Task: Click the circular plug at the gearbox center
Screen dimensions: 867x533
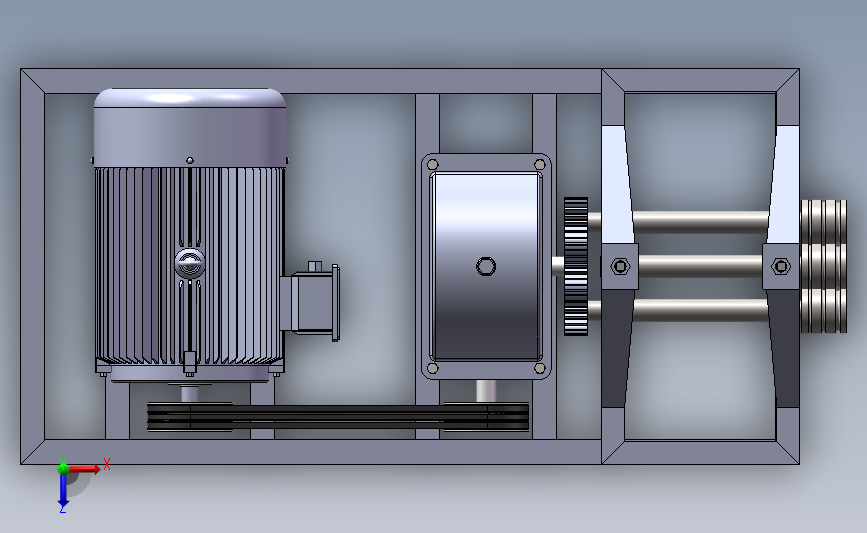Action: [x=486, y=266]
